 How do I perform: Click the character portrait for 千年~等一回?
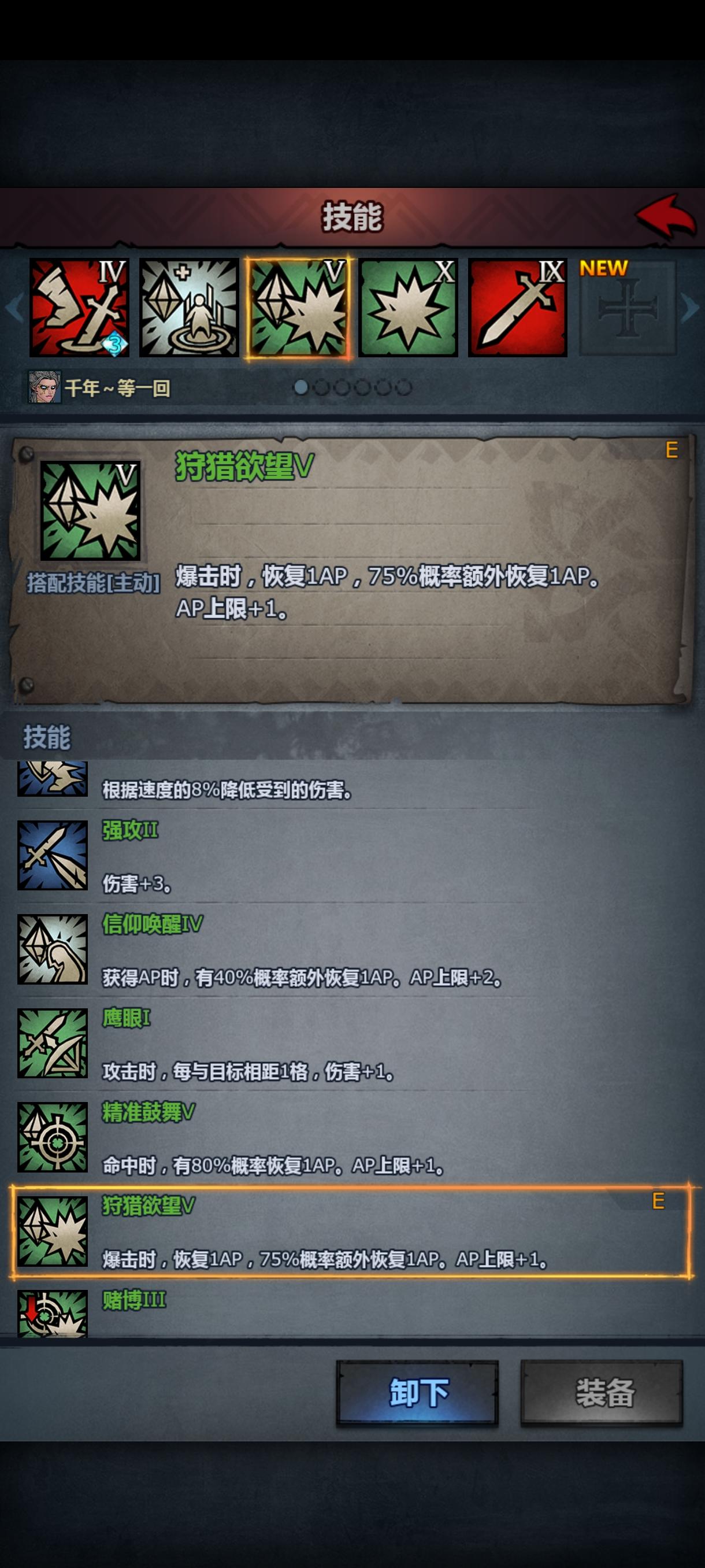[x=45, y=387]
